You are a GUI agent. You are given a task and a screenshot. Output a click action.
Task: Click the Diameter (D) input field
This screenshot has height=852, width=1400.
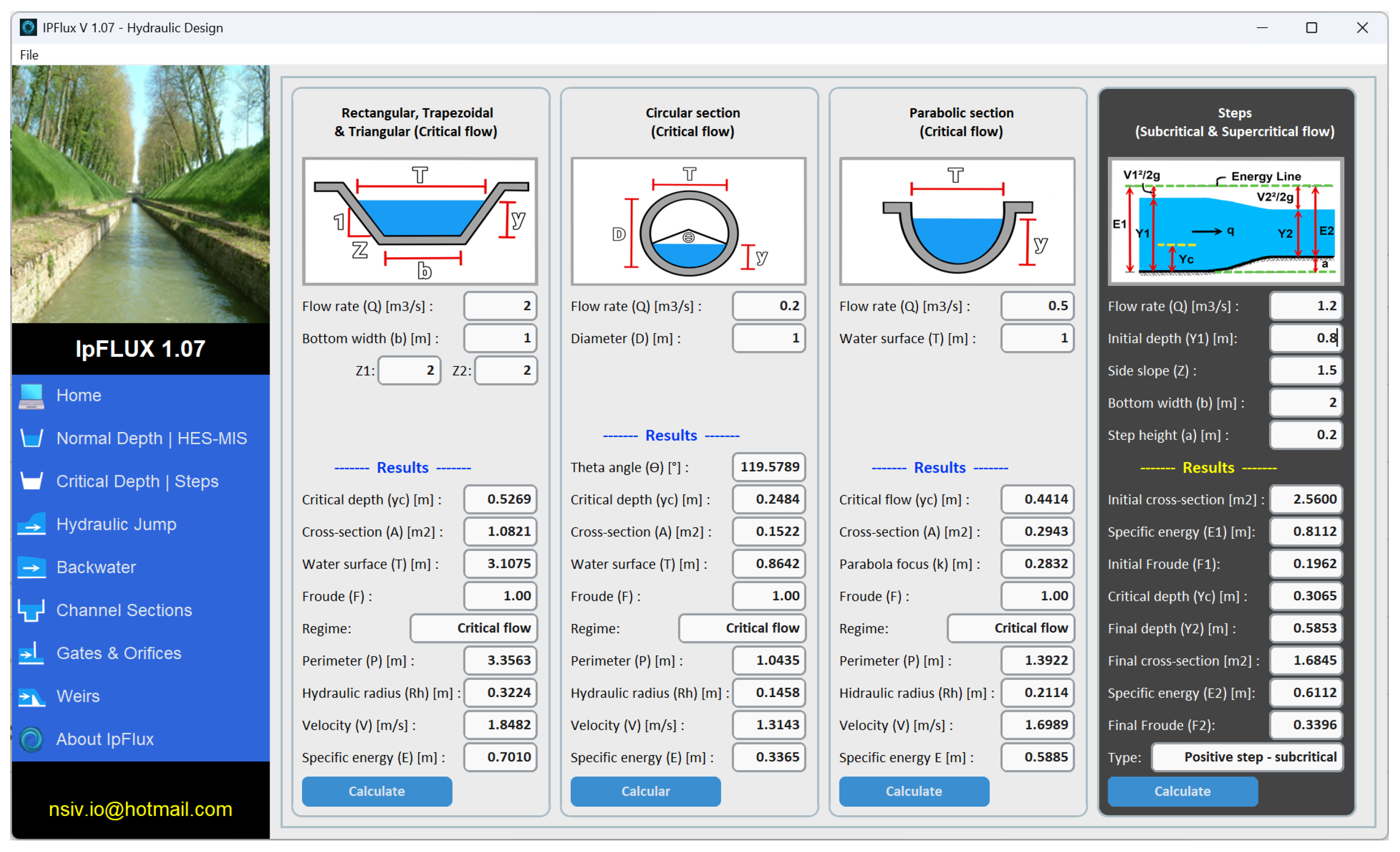[x=769, y=339]
